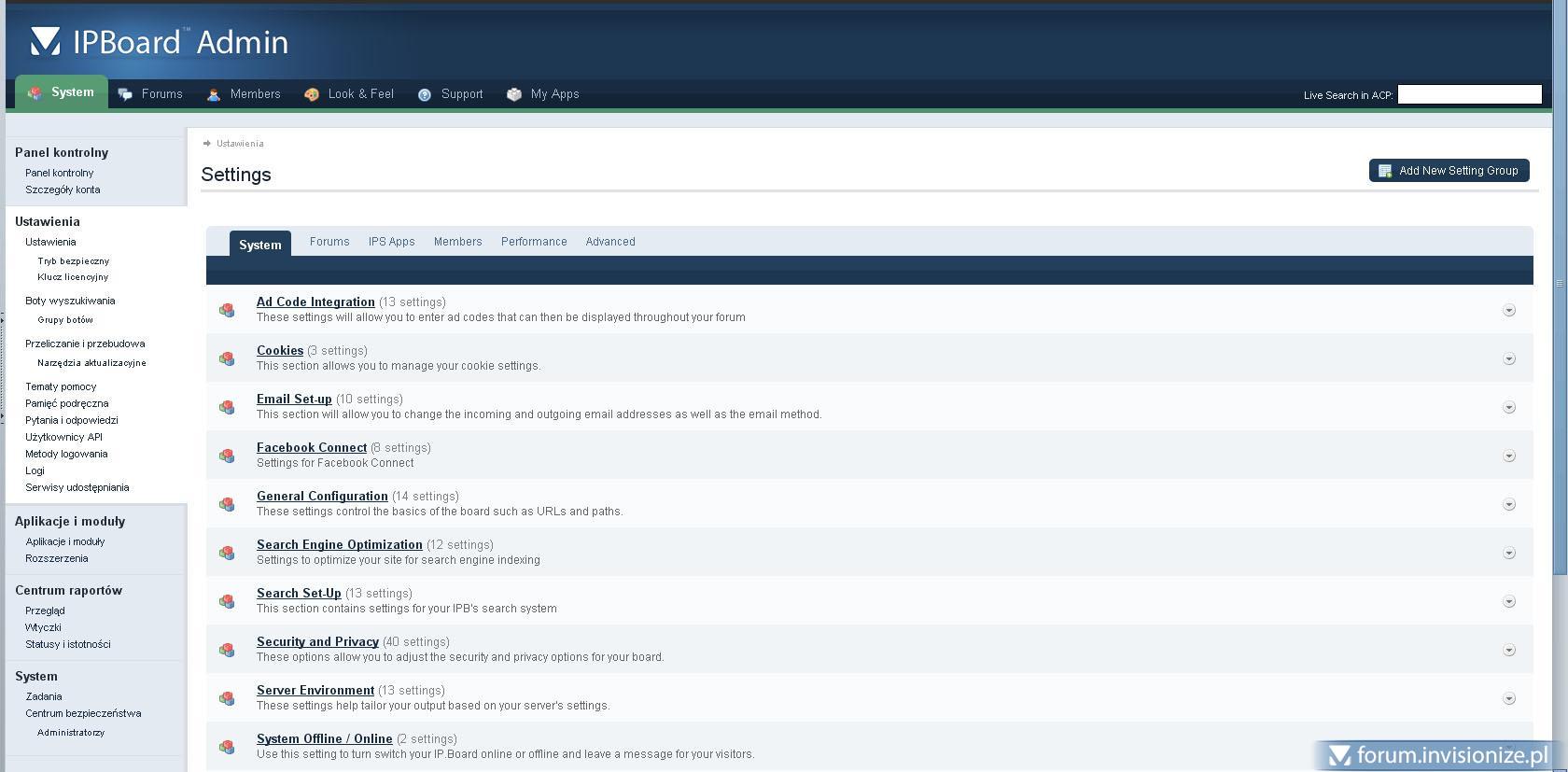Click the My Apps box icon
The image size is (1568, 772).
pos(514,94)
